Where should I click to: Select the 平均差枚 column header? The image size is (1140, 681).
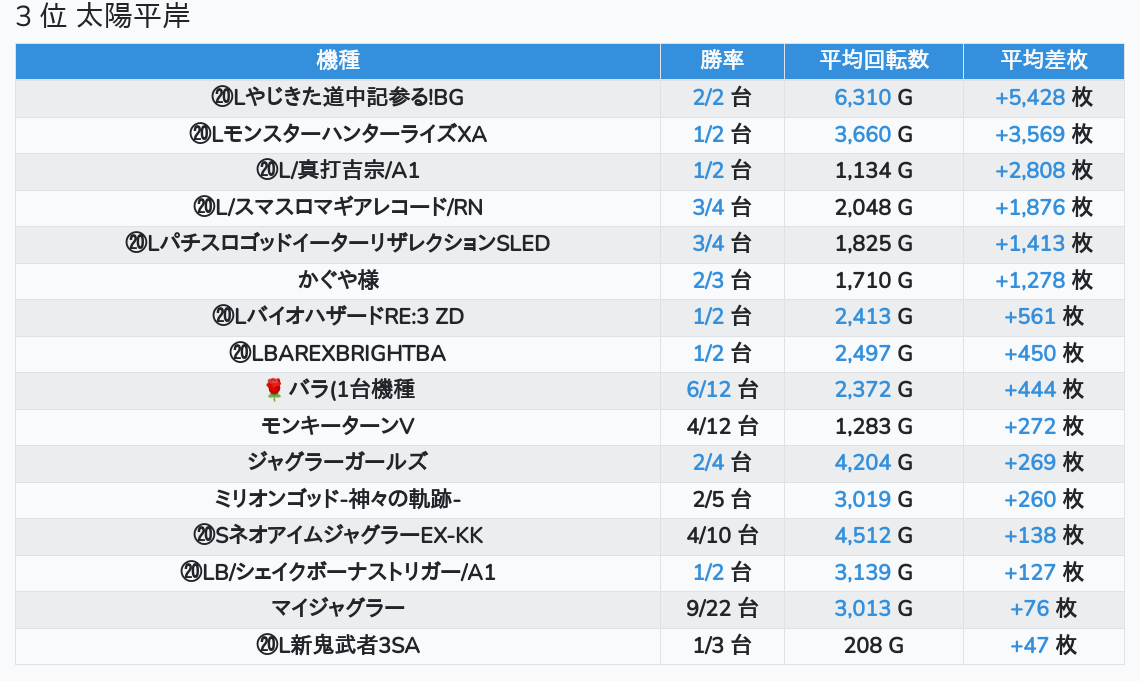(1043, 60)
